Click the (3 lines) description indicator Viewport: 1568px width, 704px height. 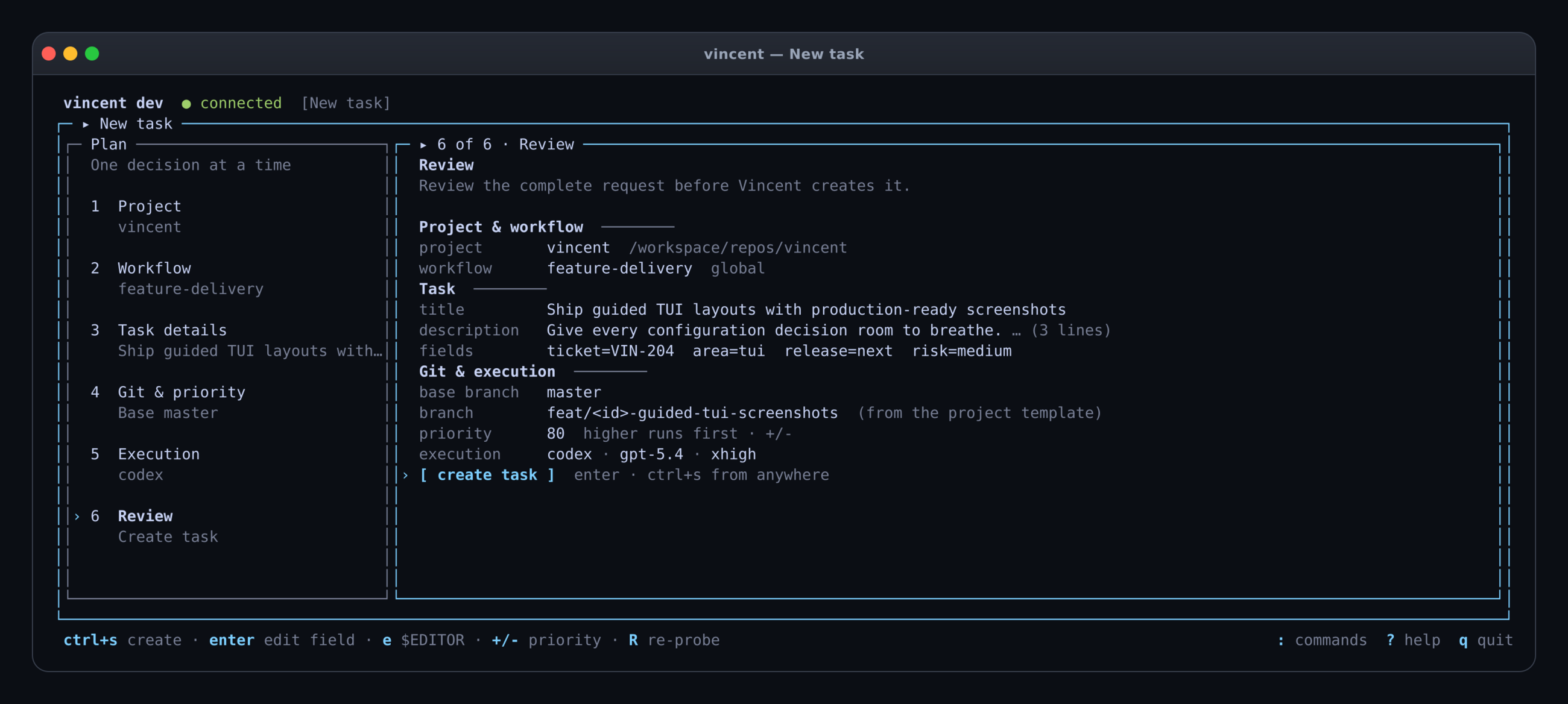tap(1070, 330)
